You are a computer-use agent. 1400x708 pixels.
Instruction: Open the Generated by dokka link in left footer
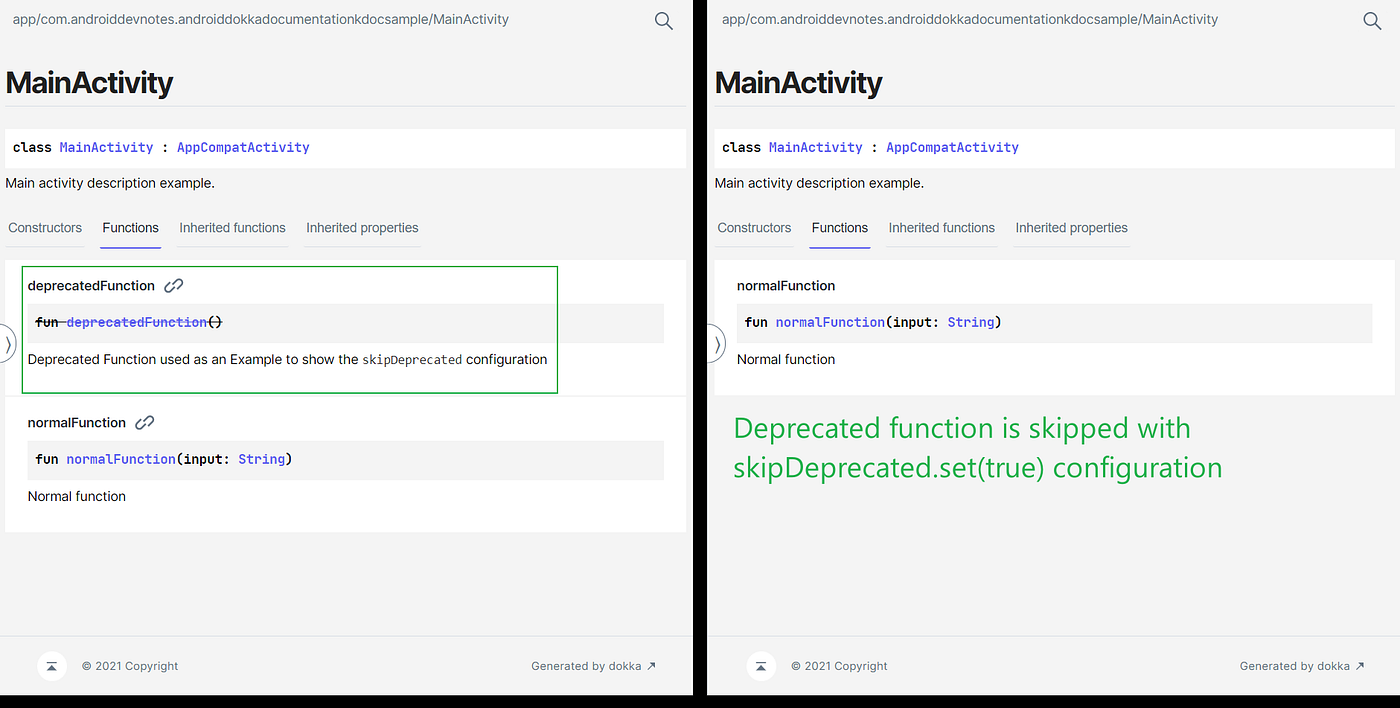pos(594,666)
